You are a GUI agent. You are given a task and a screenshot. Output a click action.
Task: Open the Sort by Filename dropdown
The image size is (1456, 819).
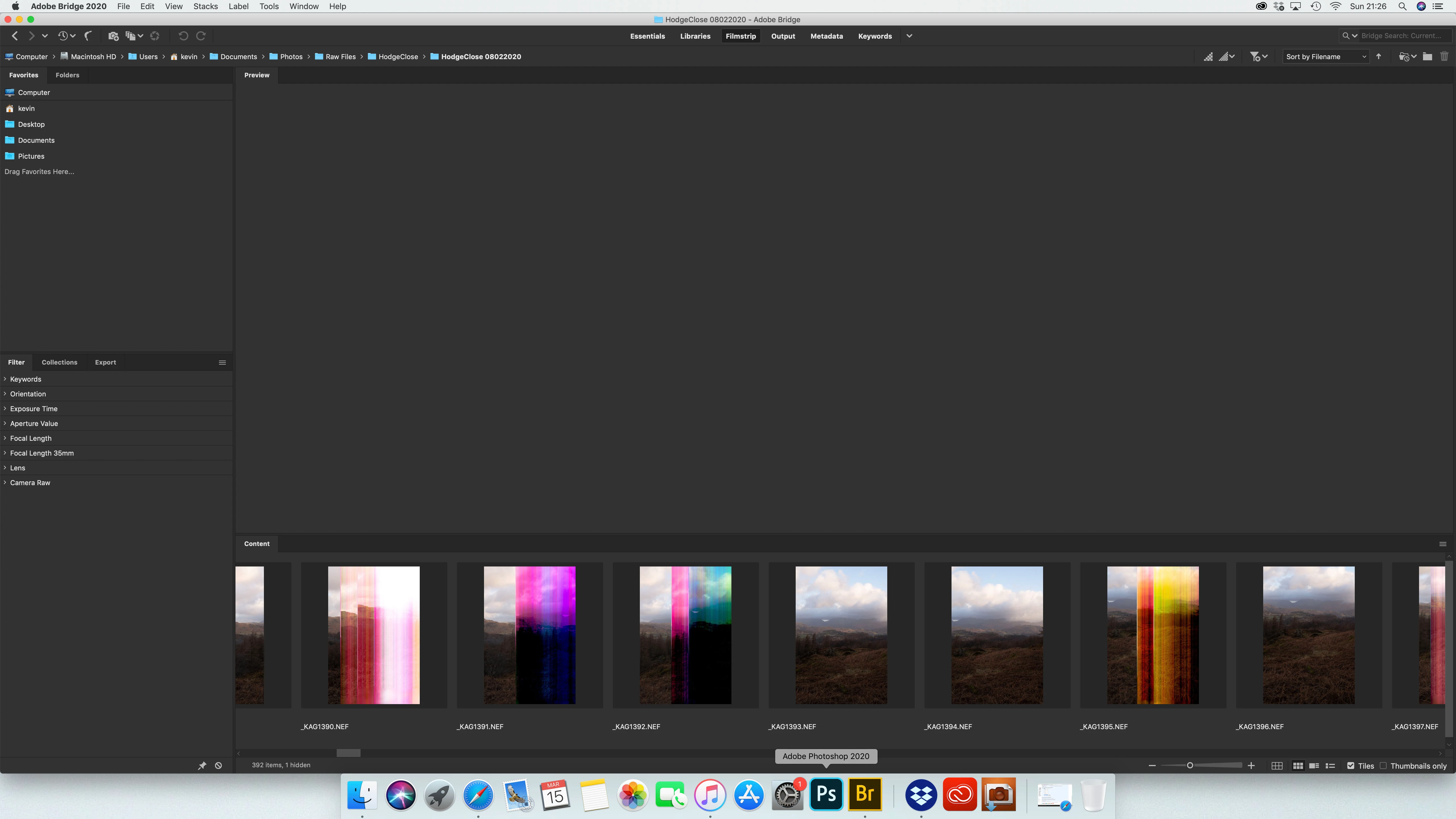tap(1325, 57)
